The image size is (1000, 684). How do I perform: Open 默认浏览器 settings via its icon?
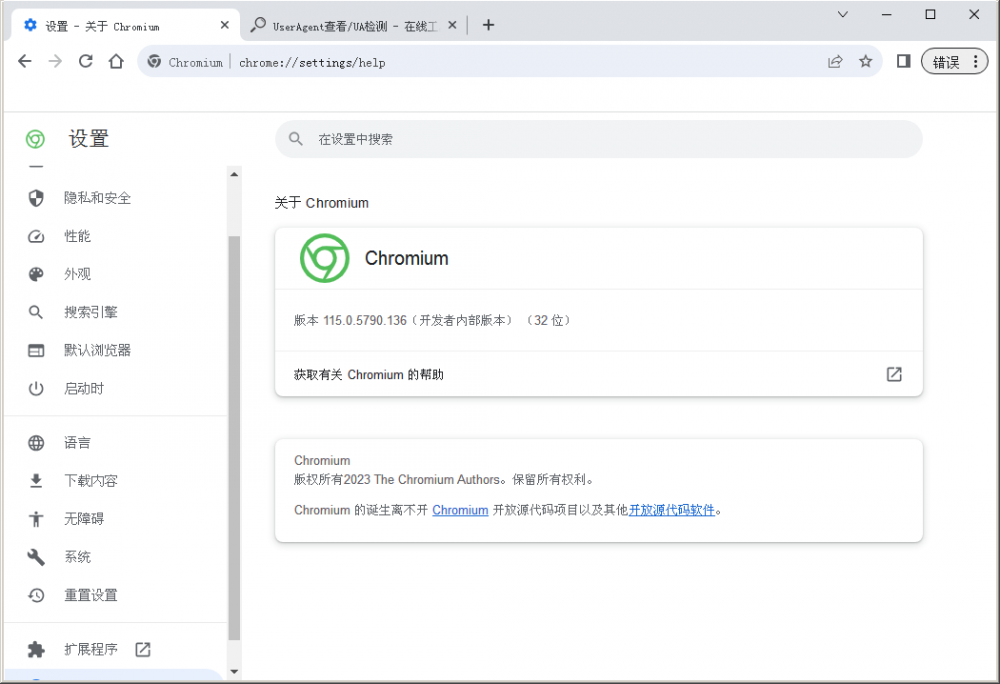click(x=36, y=350)
